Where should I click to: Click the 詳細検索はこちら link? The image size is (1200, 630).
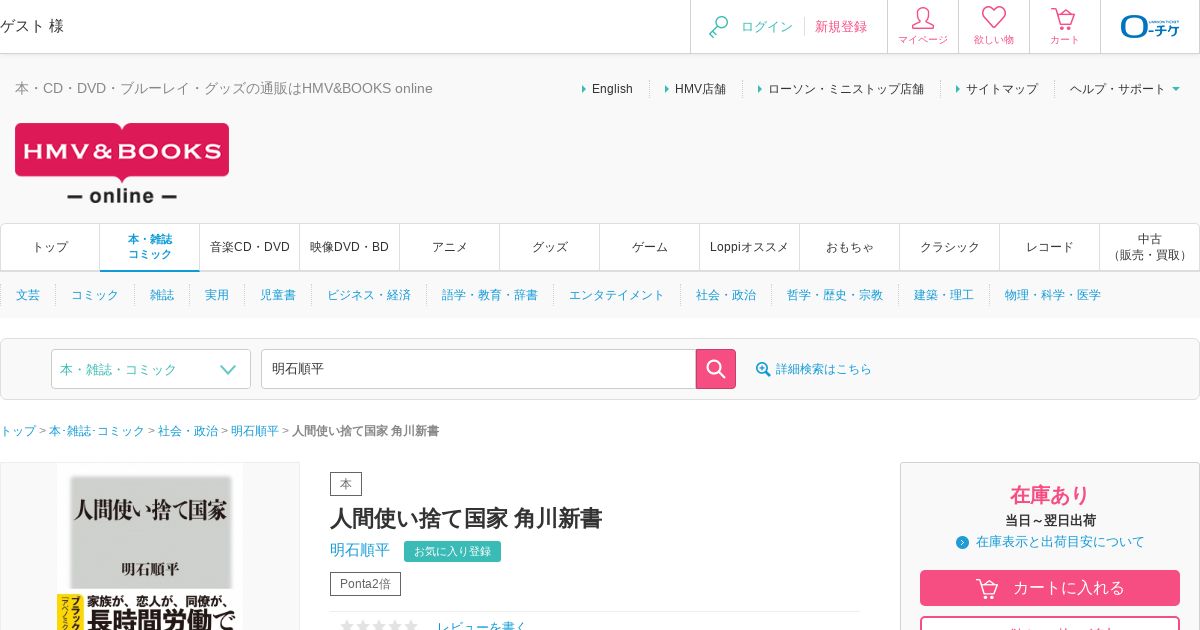click(x=824, y=369)
